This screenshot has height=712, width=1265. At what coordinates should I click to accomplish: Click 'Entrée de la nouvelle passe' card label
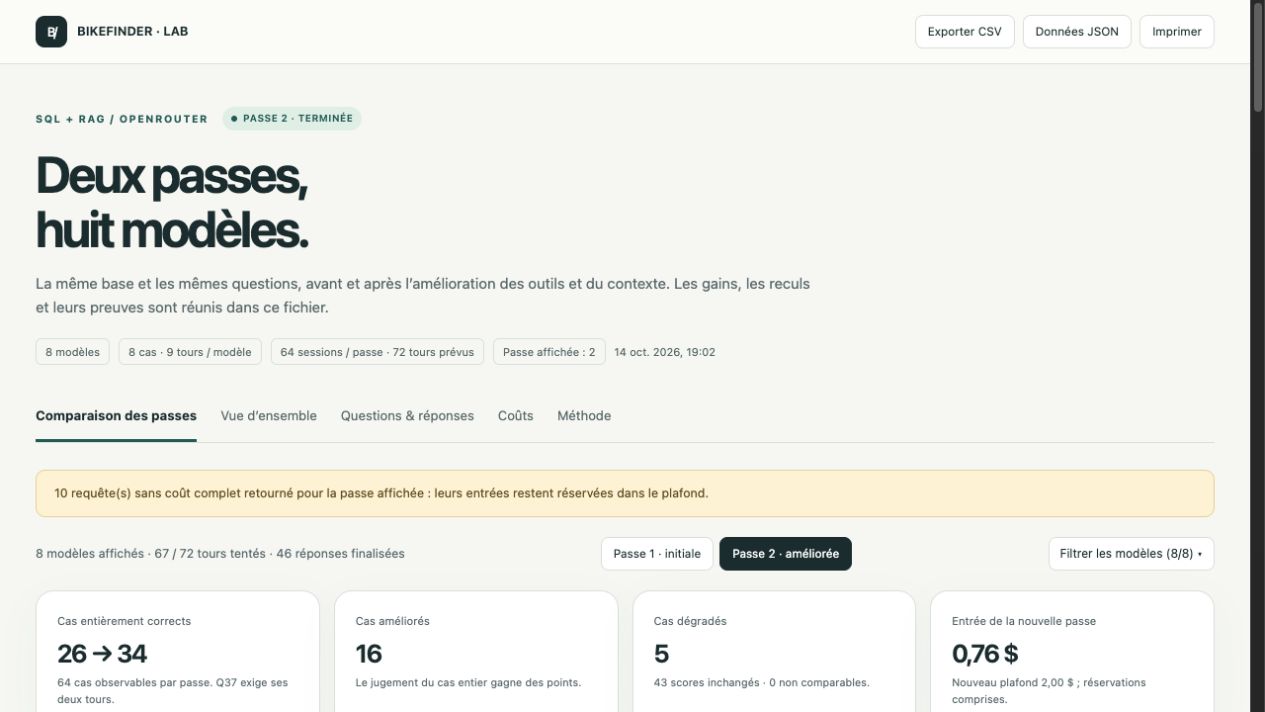coord(1024,621)
